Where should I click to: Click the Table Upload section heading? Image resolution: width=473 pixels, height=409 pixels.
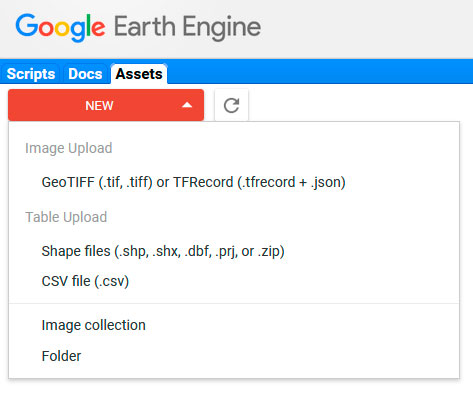tap(66, 217)
